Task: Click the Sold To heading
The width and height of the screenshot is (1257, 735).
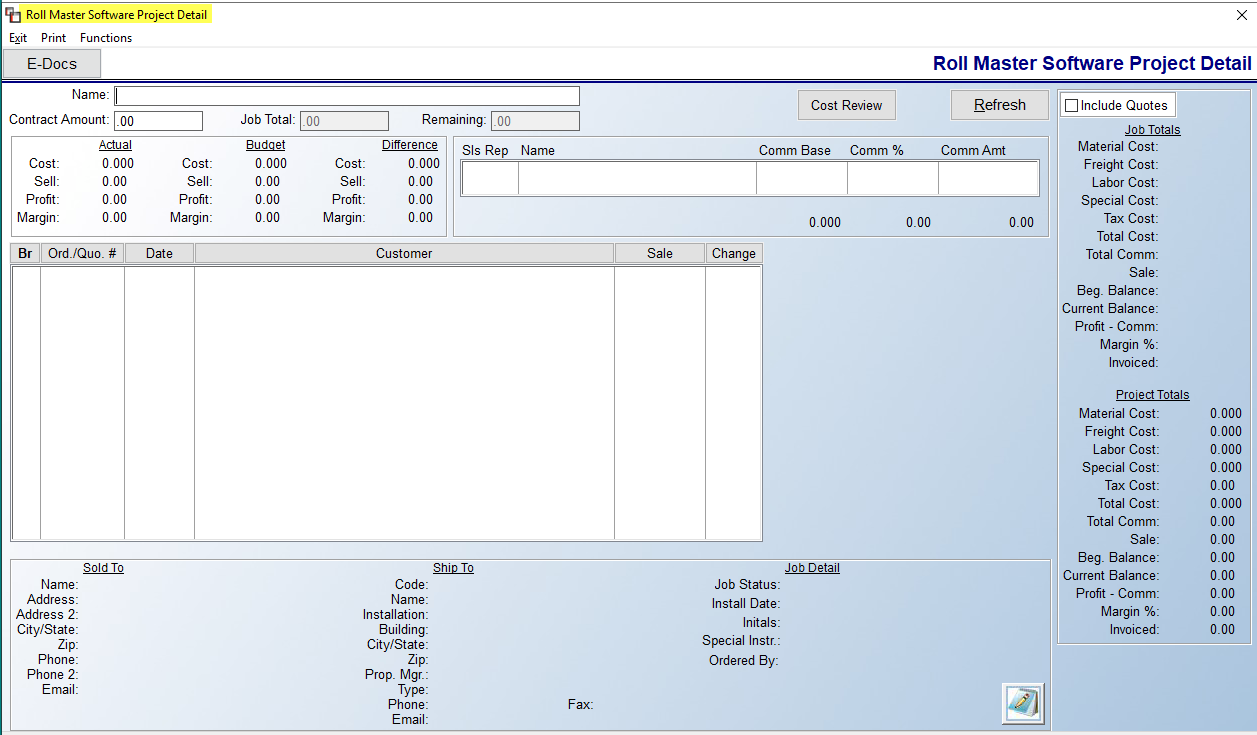Action: 103,568
